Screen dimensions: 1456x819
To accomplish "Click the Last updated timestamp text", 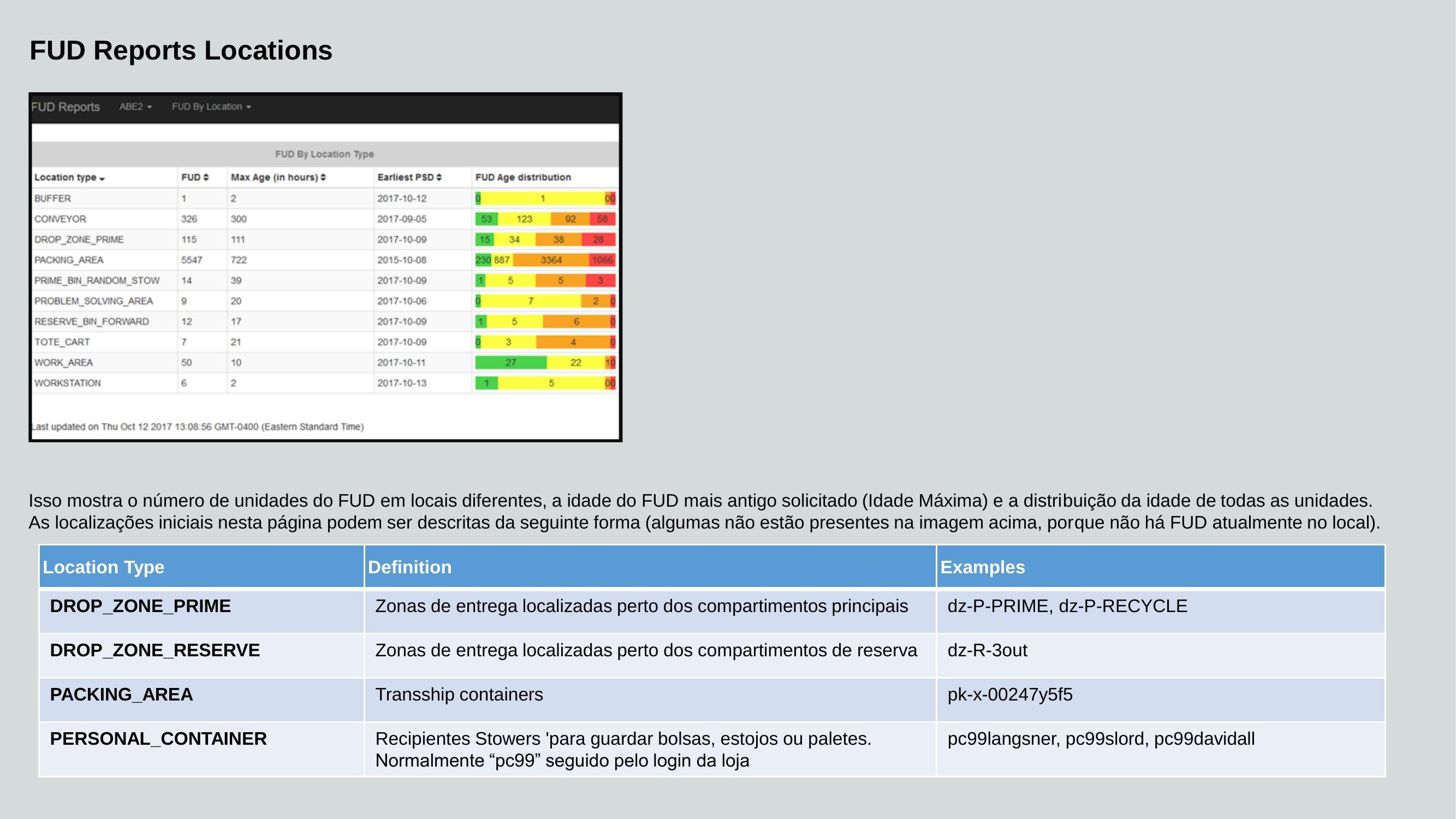I will pos(197,427).
